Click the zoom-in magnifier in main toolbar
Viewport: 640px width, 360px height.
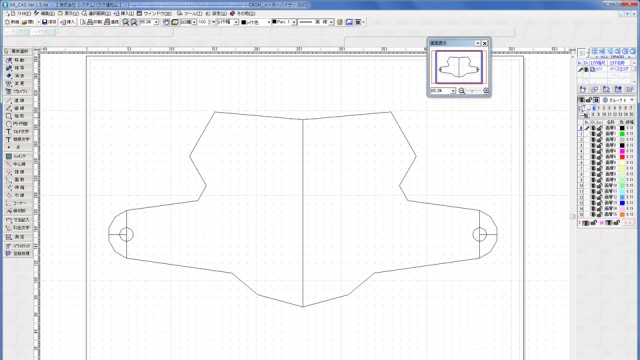pyautogui.click(x=126, y=22)
